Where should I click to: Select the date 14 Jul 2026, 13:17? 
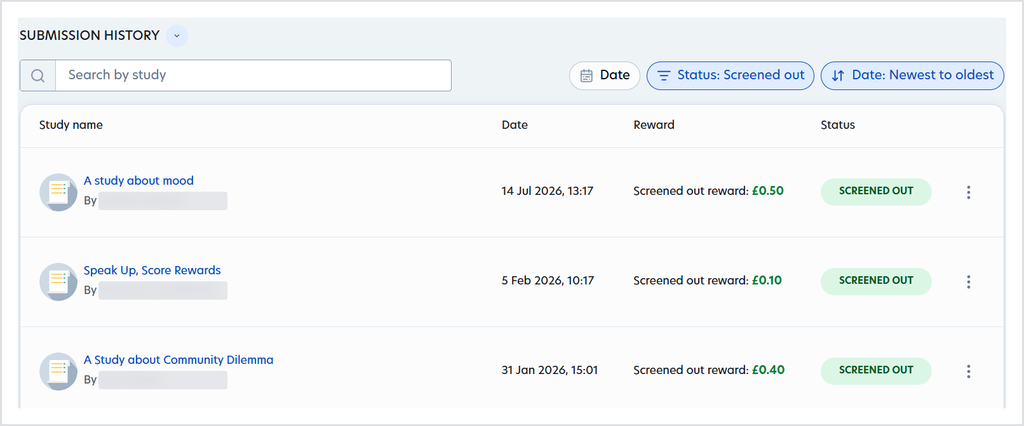[x=547, y=191]
